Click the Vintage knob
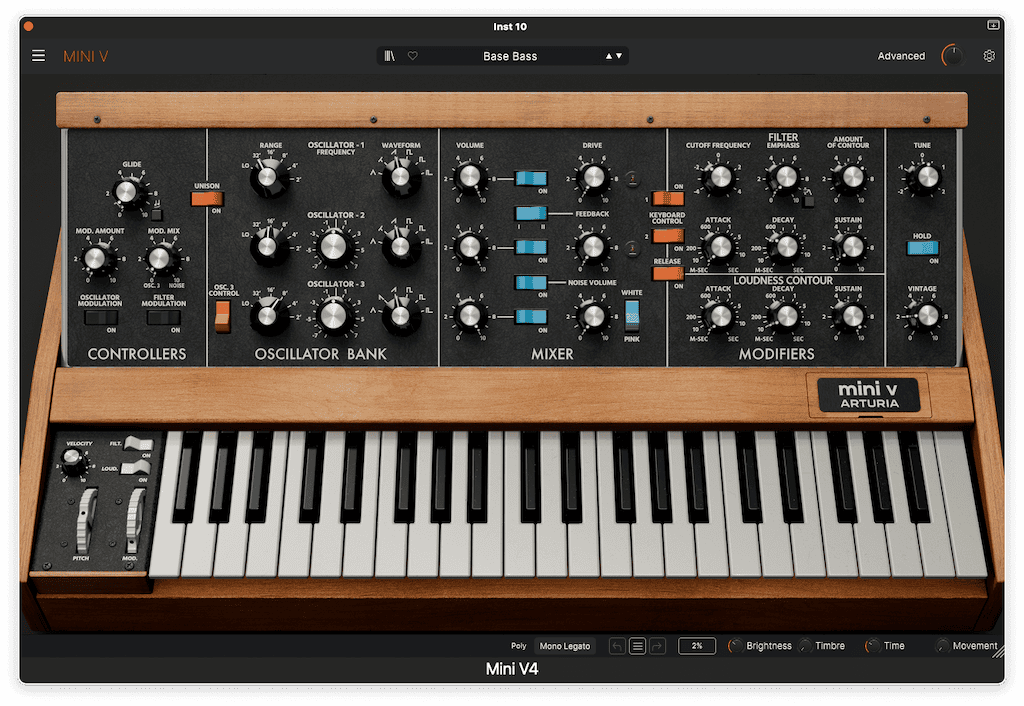Image resolution: width=1024 pixels, height=706 pixels. [927, 316]
